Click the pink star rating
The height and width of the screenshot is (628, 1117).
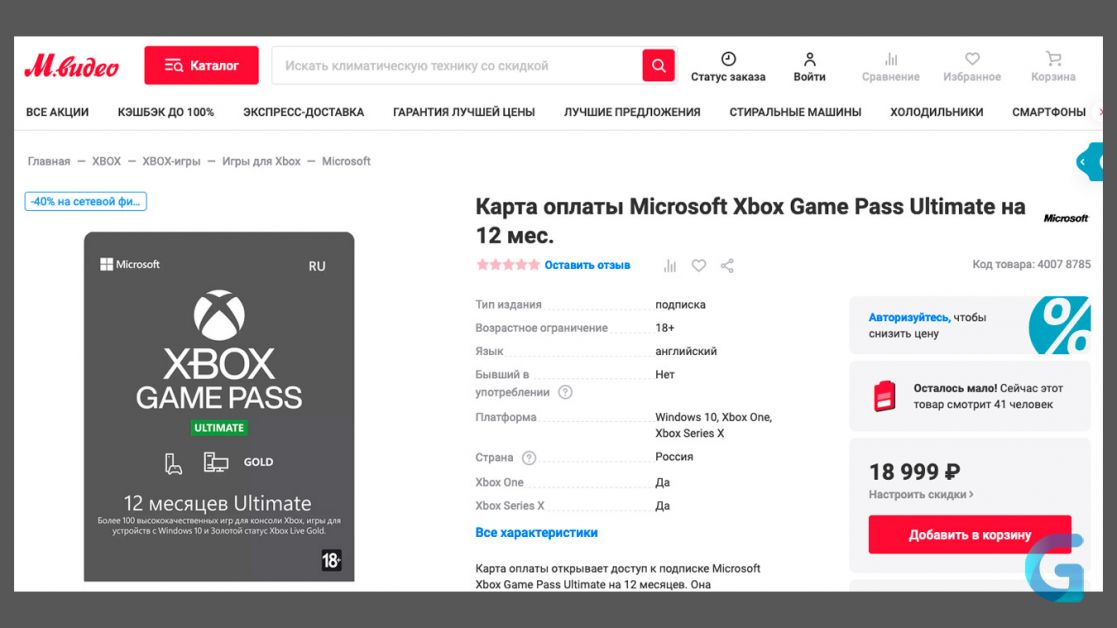[508, 265]
